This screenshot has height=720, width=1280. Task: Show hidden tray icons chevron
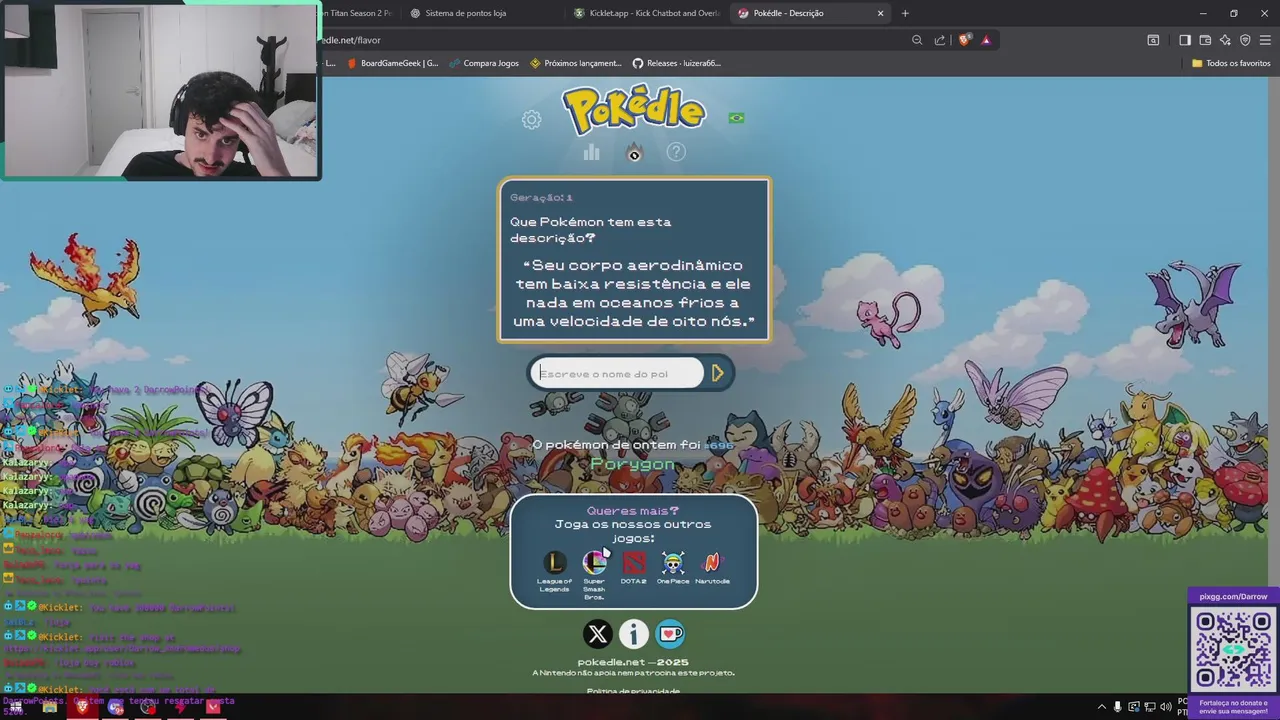pos(1101,707)
